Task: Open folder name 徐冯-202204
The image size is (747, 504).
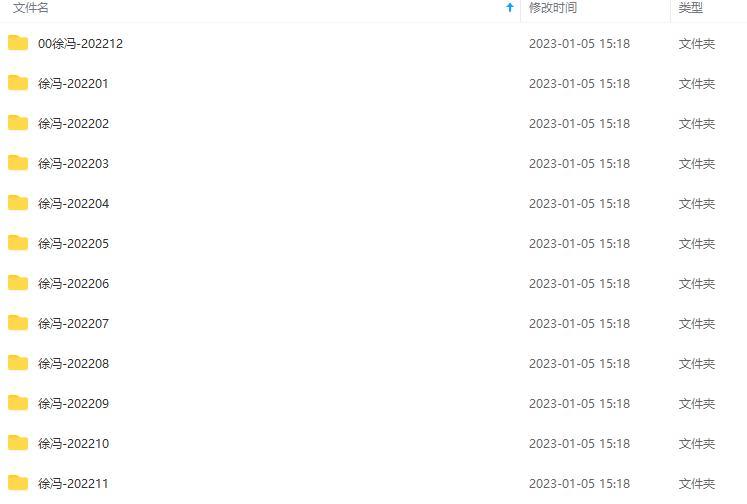Action: 73,204
